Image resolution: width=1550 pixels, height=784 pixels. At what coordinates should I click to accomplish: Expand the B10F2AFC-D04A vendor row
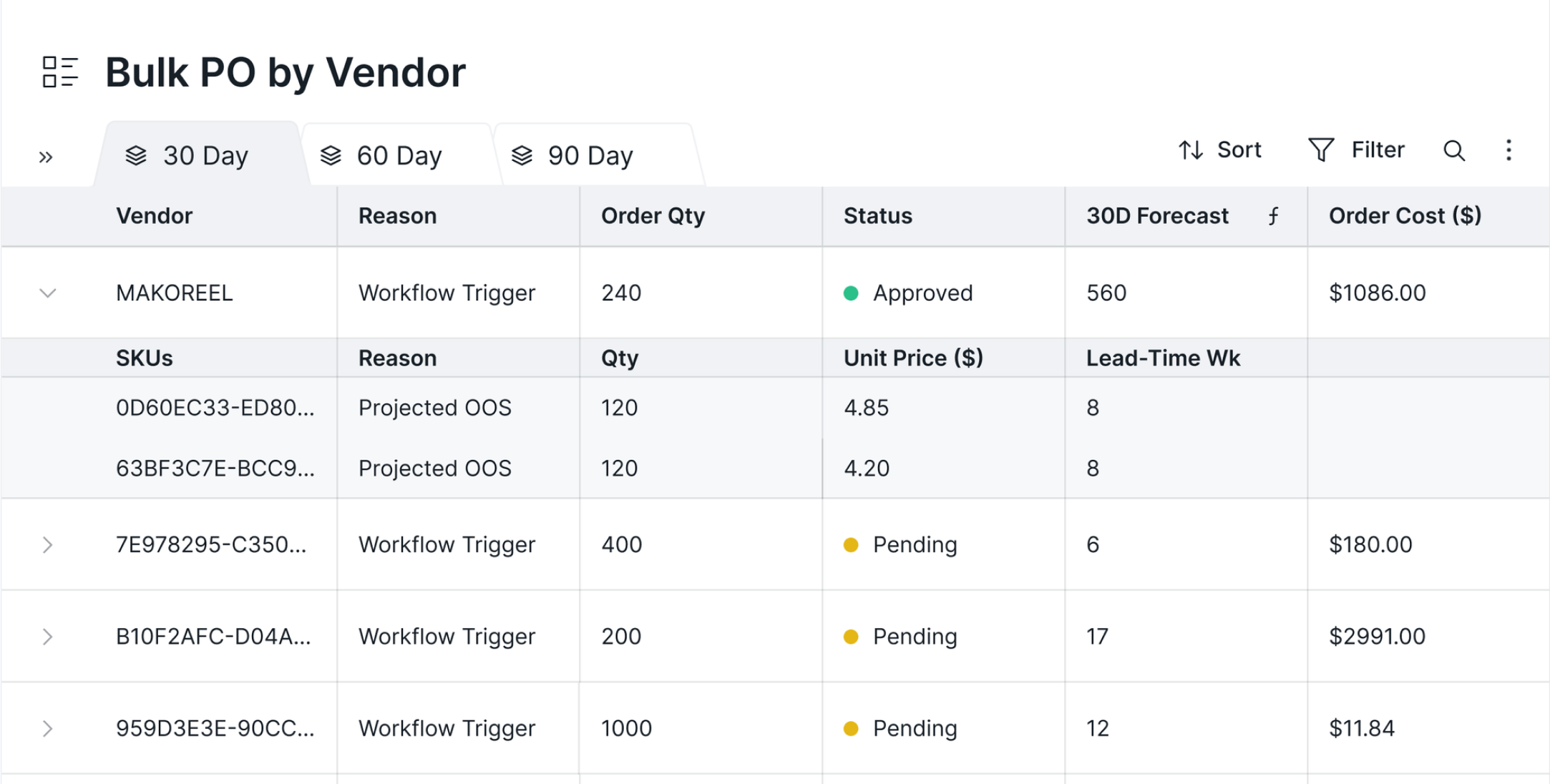click(x=48, y=637)
